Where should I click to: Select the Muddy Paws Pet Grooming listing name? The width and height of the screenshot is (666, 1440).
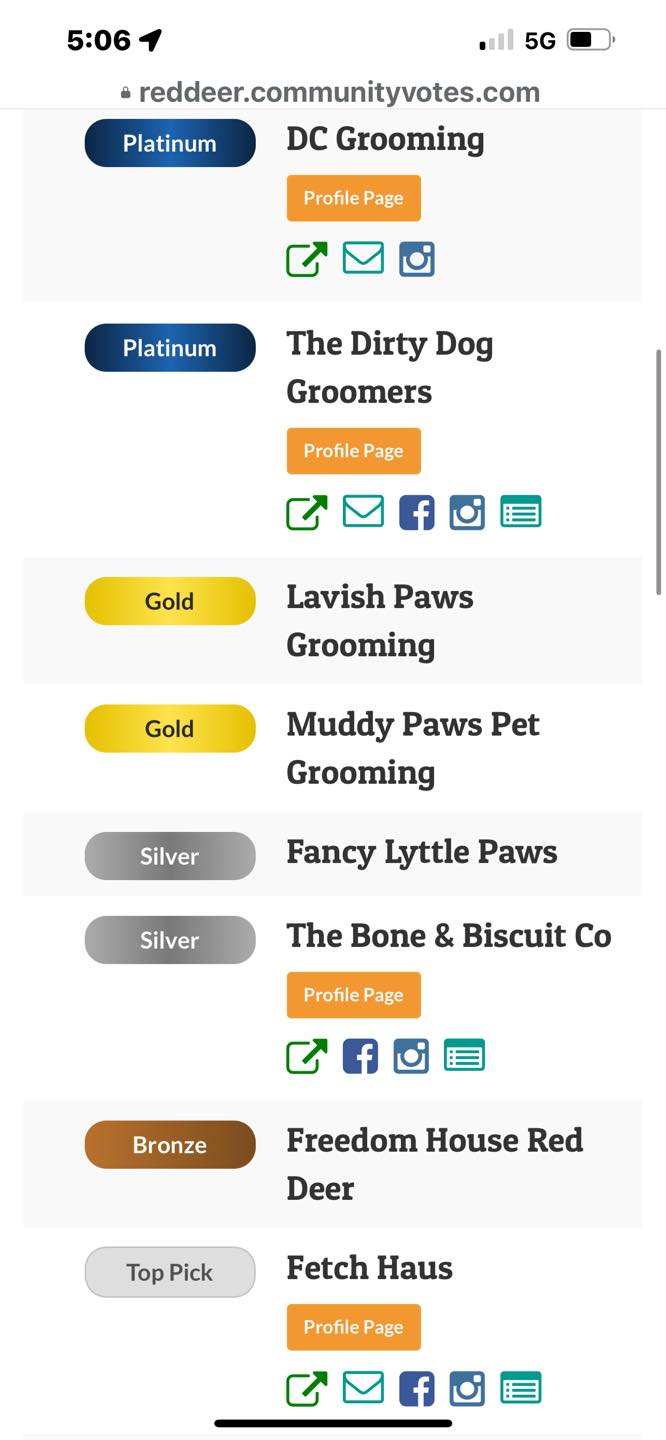coord(412,748)
